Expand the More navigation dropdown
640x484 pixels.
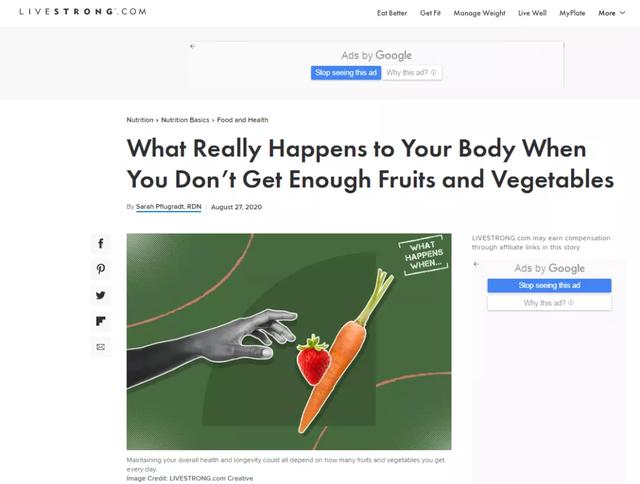pos(611,13)
